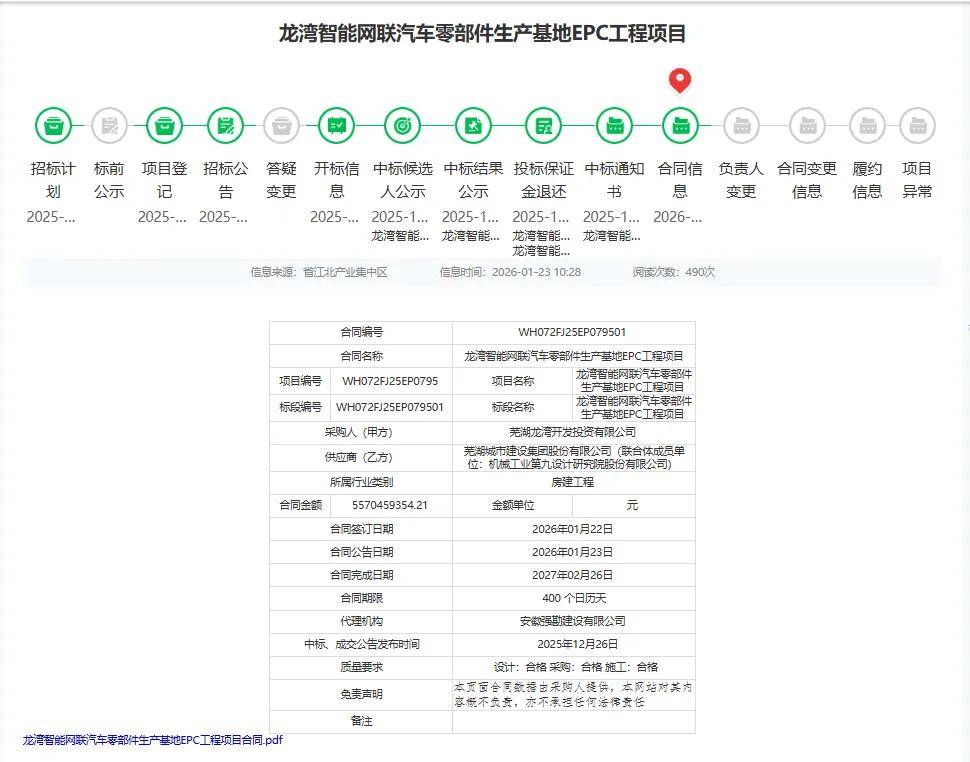The width and height of the screenshot is (970, 762).
Task: Open the 中标候选人公示 target icon
Action: [x=402, y=126]
